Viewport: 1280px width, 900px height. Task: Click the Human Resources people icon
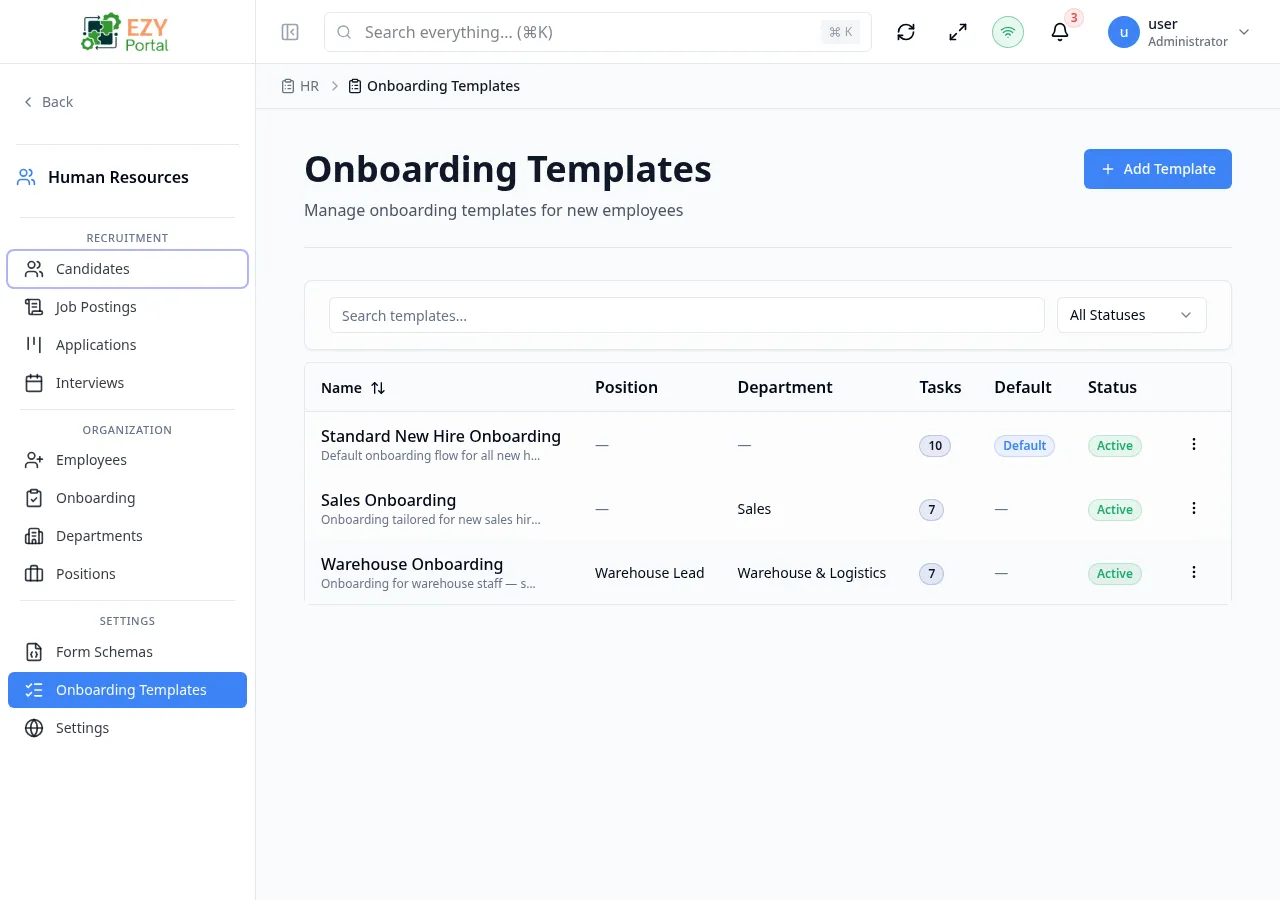[26, 177]
